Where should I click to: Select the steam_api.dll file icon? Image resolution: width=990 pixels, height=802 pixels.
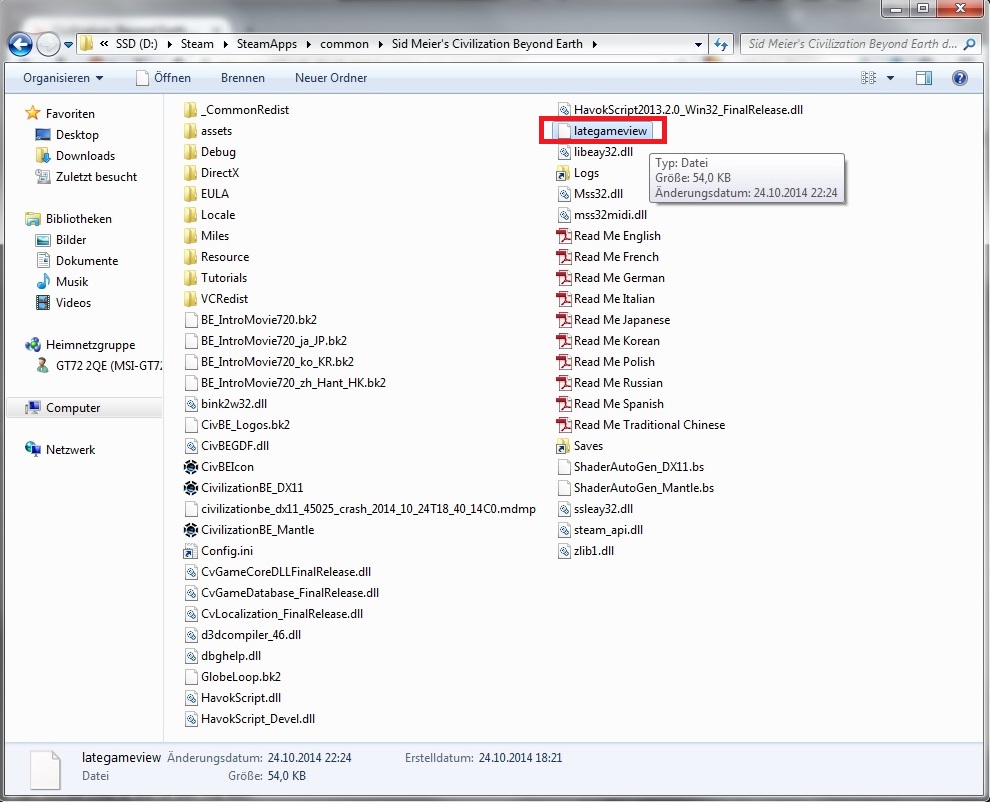(x=564, y=530)
